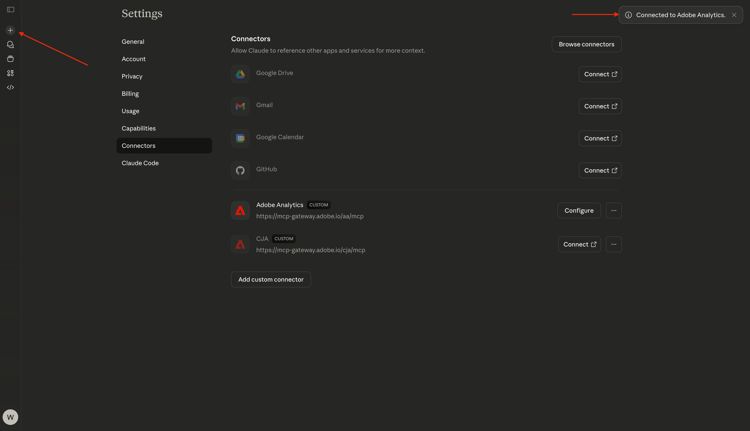
Task: Open Claude Code settings section
Action: (x=164, y=163)
